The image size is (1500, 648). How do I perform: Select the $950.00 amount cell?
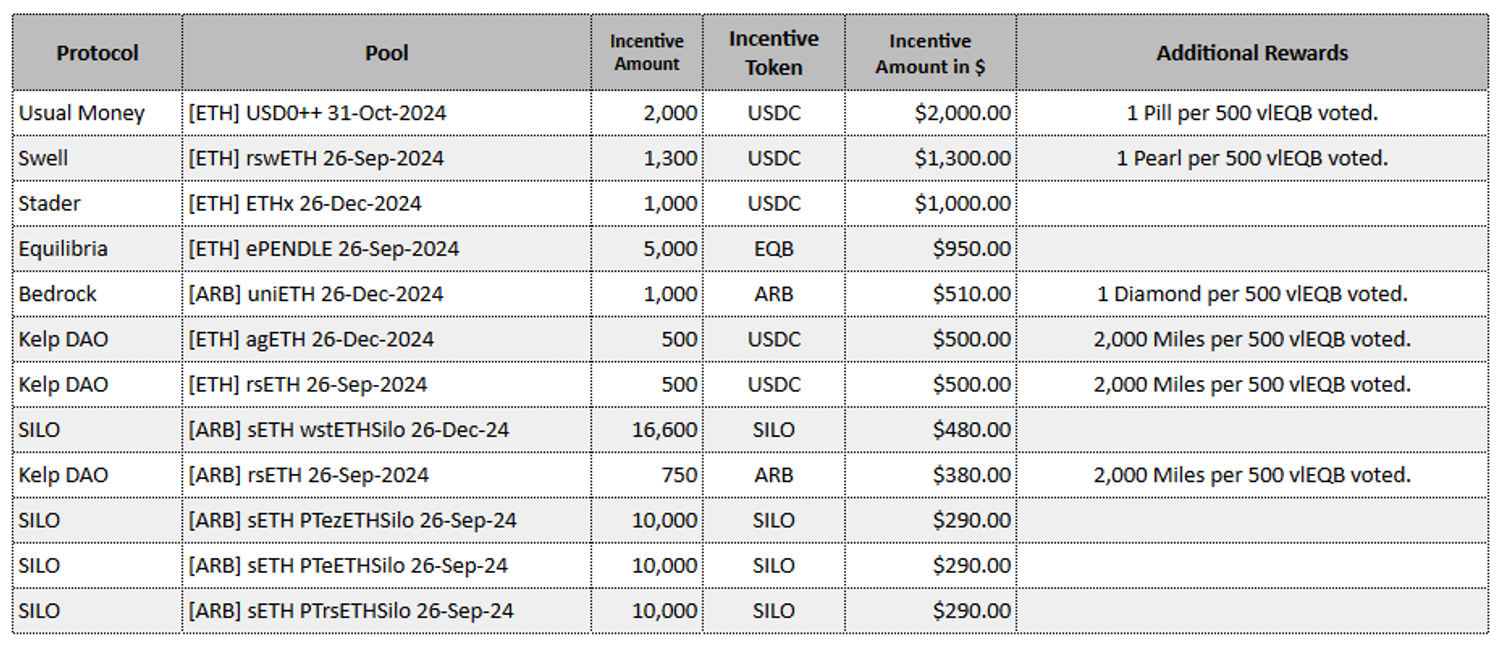point(971,248)
